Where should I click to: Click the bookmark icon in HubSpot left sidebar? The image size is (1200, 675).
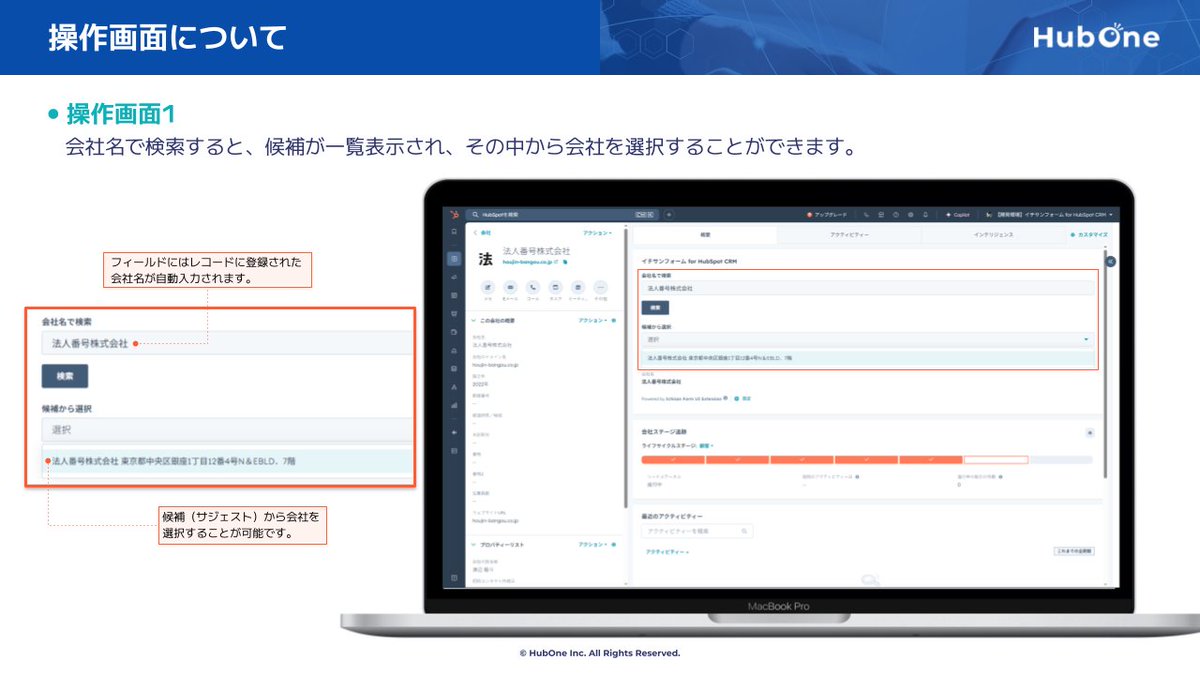[x=454, y=232]
